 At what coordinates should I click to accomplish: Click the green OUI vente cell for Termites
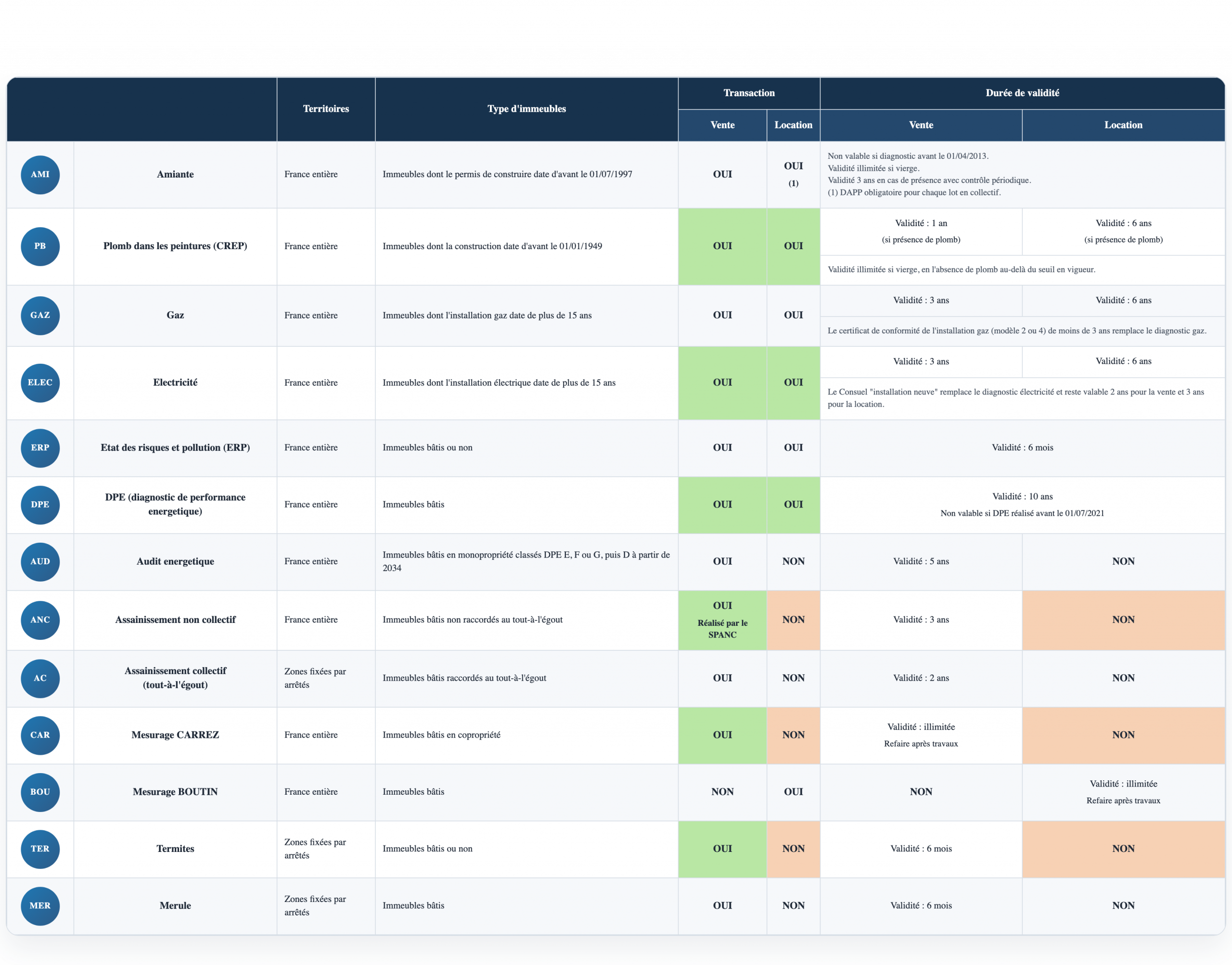722,849
